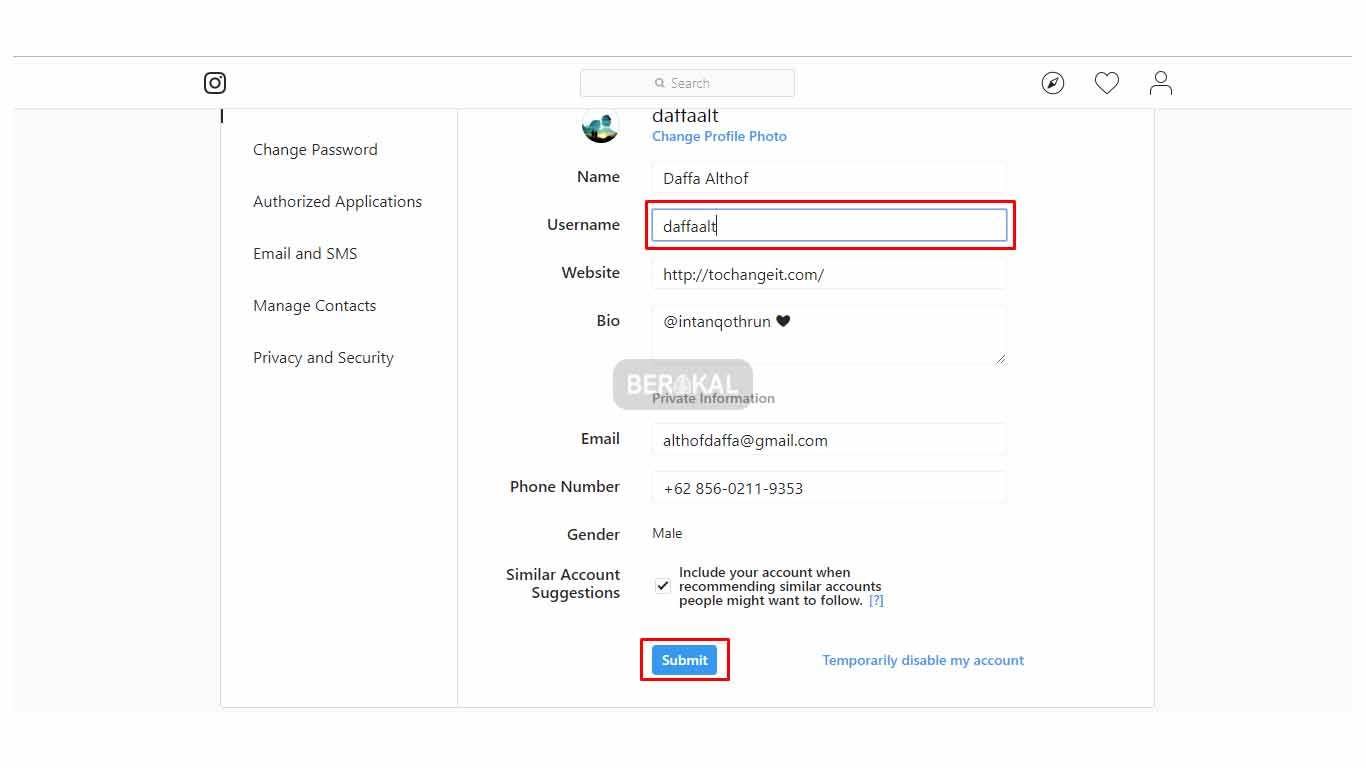Viewport: 1366px width, 768px height.
Task: Click Temporarily disable my account link
Action: click(x=922, y=661)
